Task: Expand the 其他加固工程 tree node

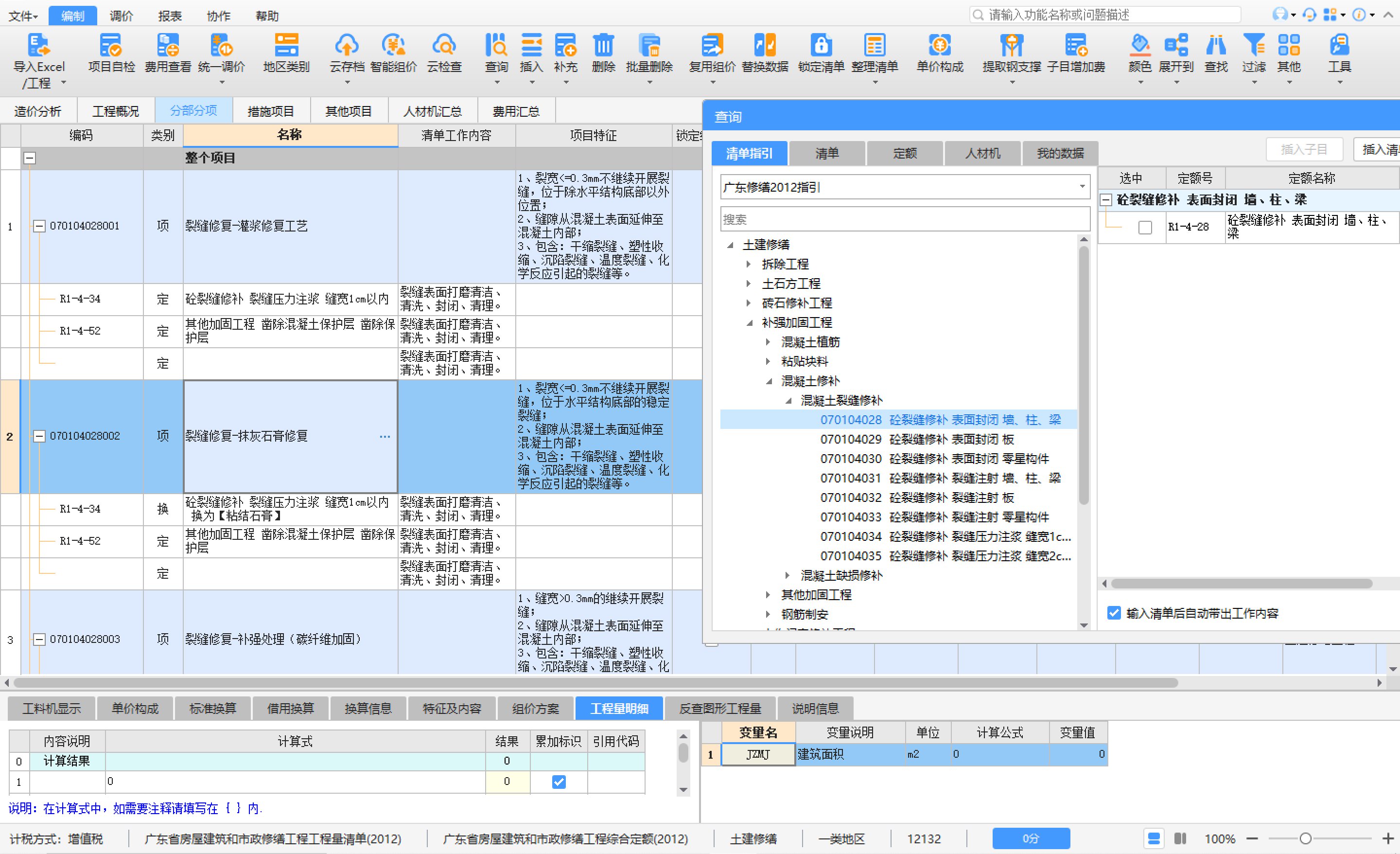Action: 768,595
